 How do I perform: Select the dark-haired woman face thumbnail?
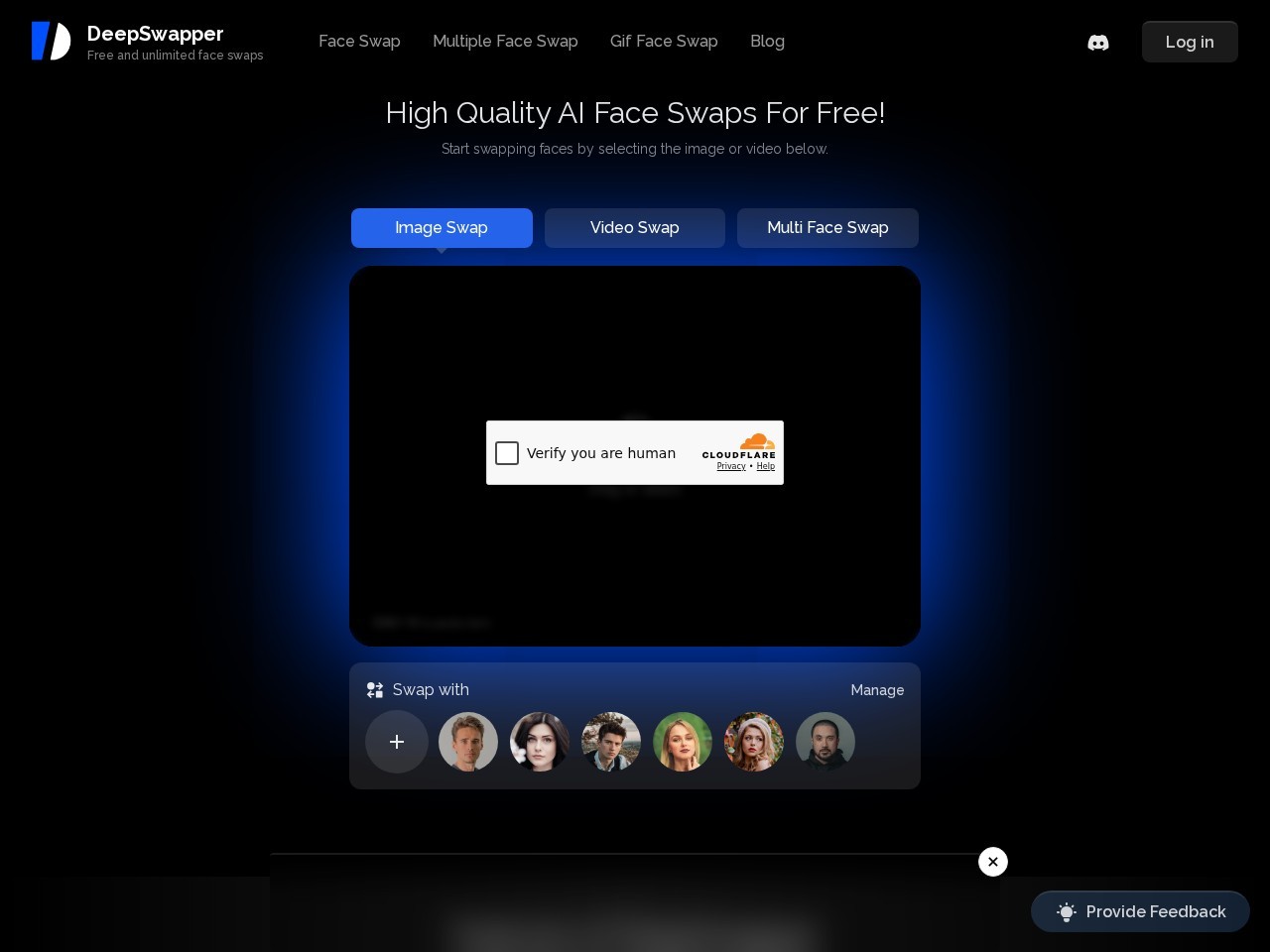[540, 742]
